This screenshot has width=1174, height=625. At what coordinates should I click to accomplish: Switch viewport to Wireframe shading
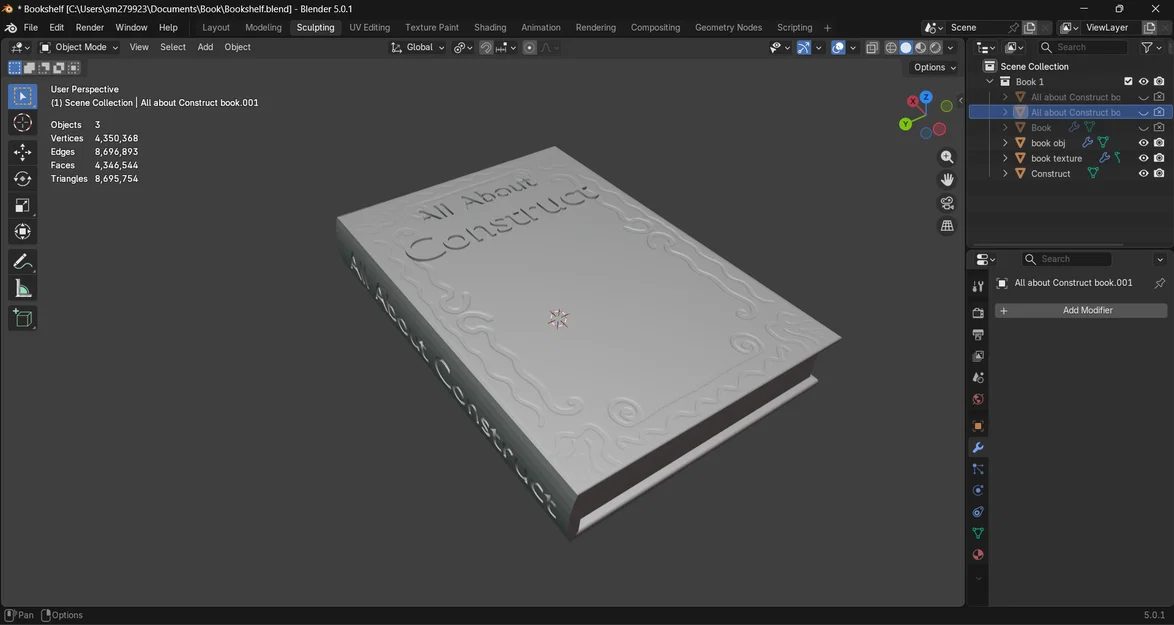[x=891, y=47]
